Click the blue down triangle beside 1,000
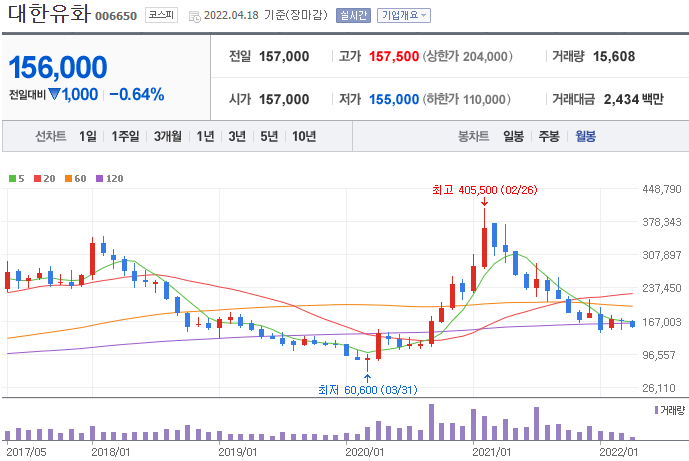This screenshot has width=689, height=461. tap(54, 94)
